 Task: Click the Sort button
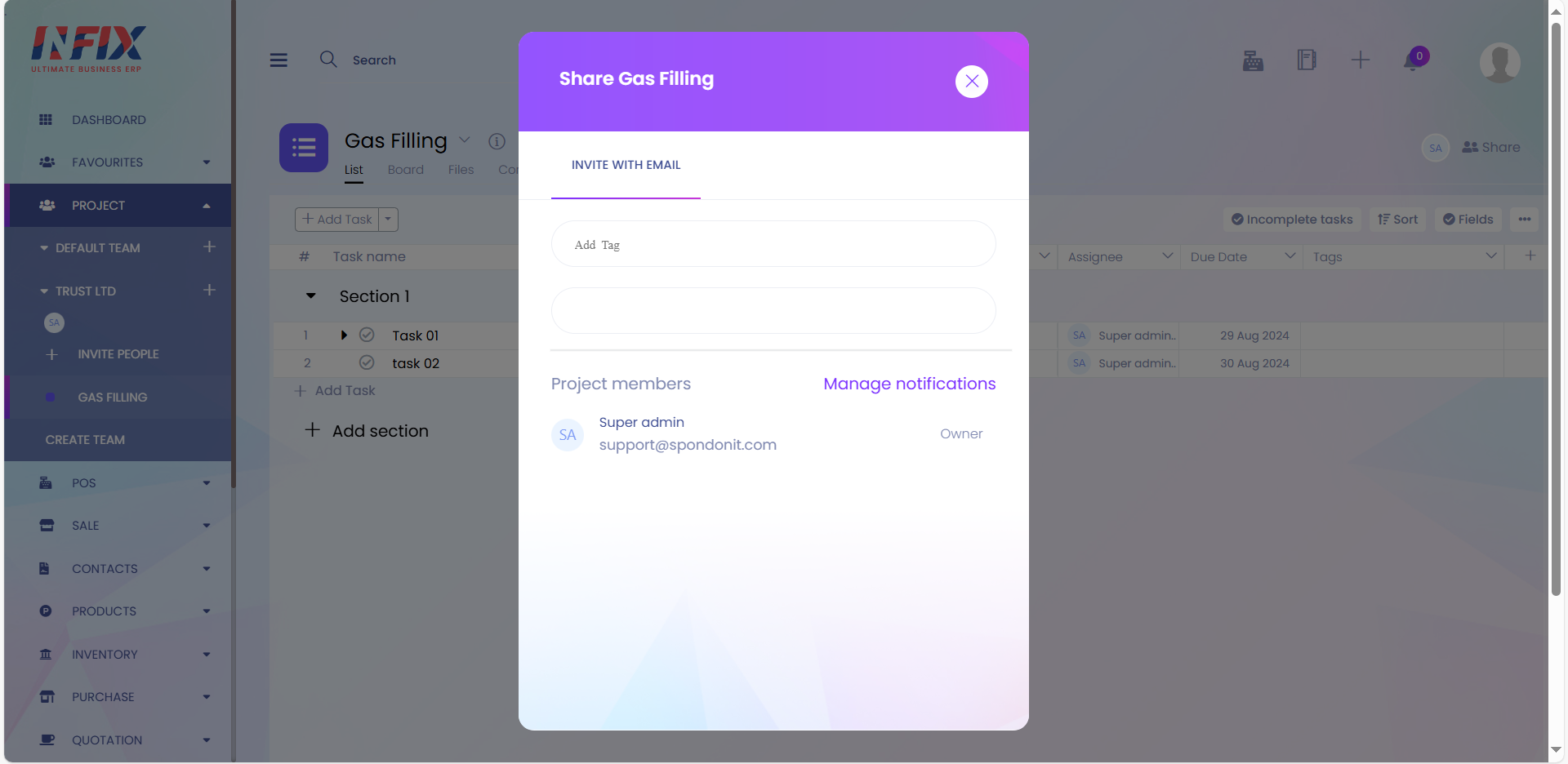pos(1398,219)
